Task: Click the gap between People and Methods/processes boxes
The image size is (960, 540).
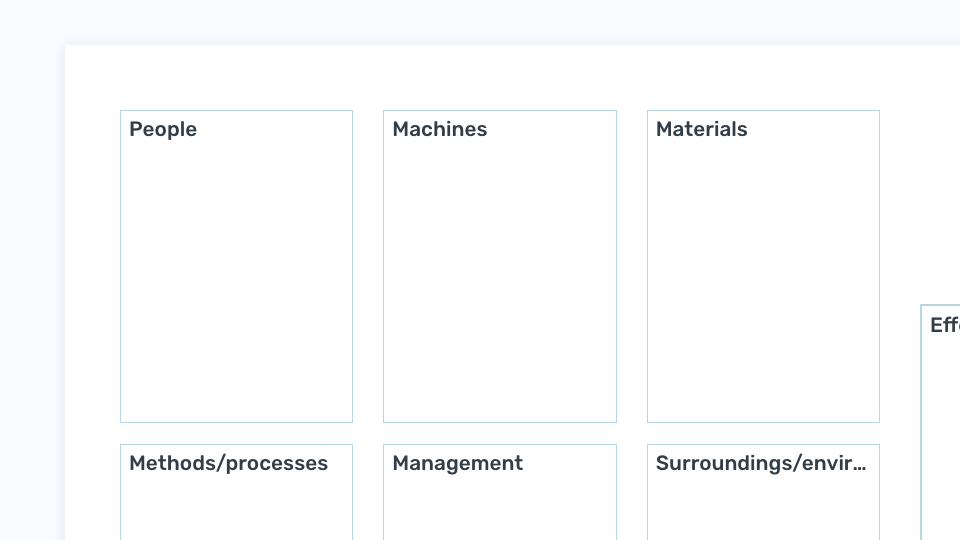Action: [x=236, y=433]
